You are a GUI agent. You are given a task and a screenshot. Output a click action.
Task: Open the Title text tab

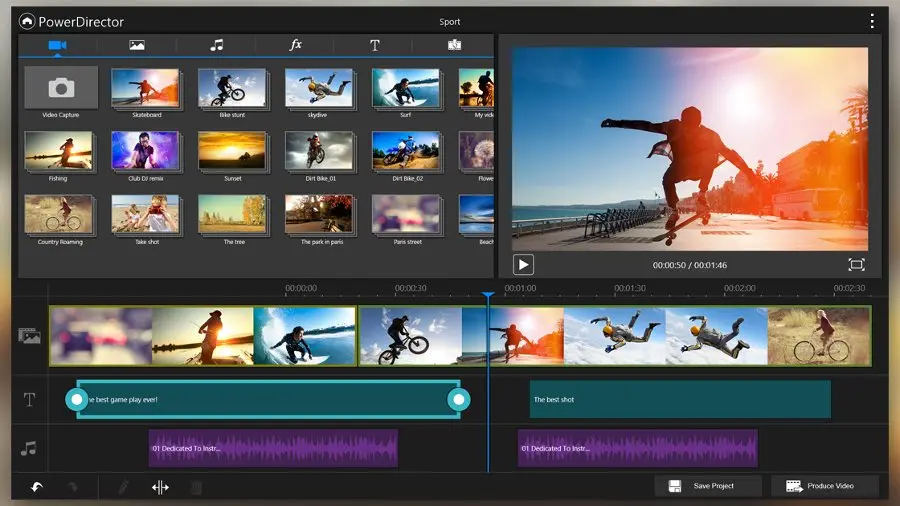click(x=375, y=45)
